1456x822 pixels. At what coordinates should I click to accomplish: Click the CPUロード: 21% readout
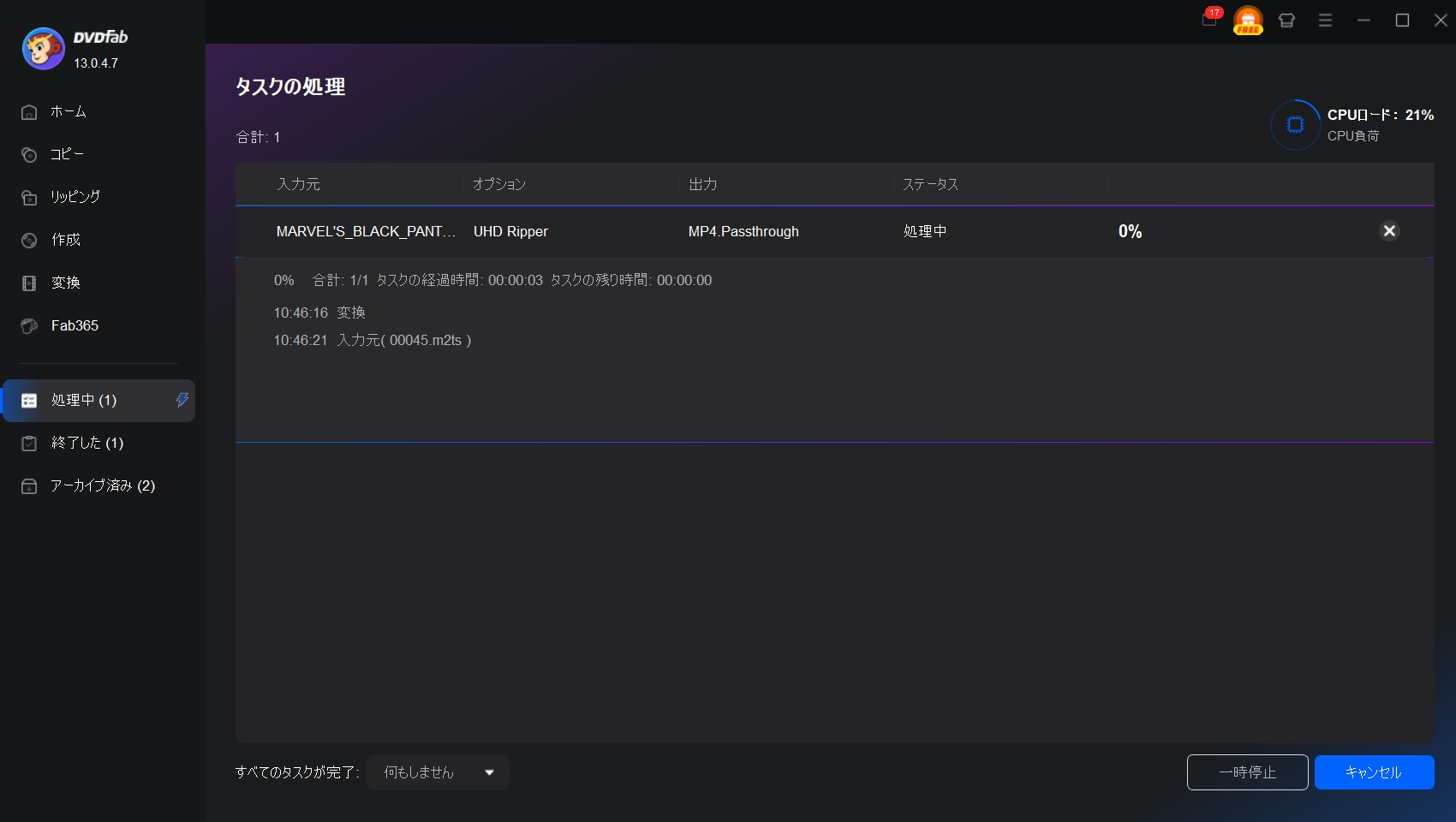1381,115
